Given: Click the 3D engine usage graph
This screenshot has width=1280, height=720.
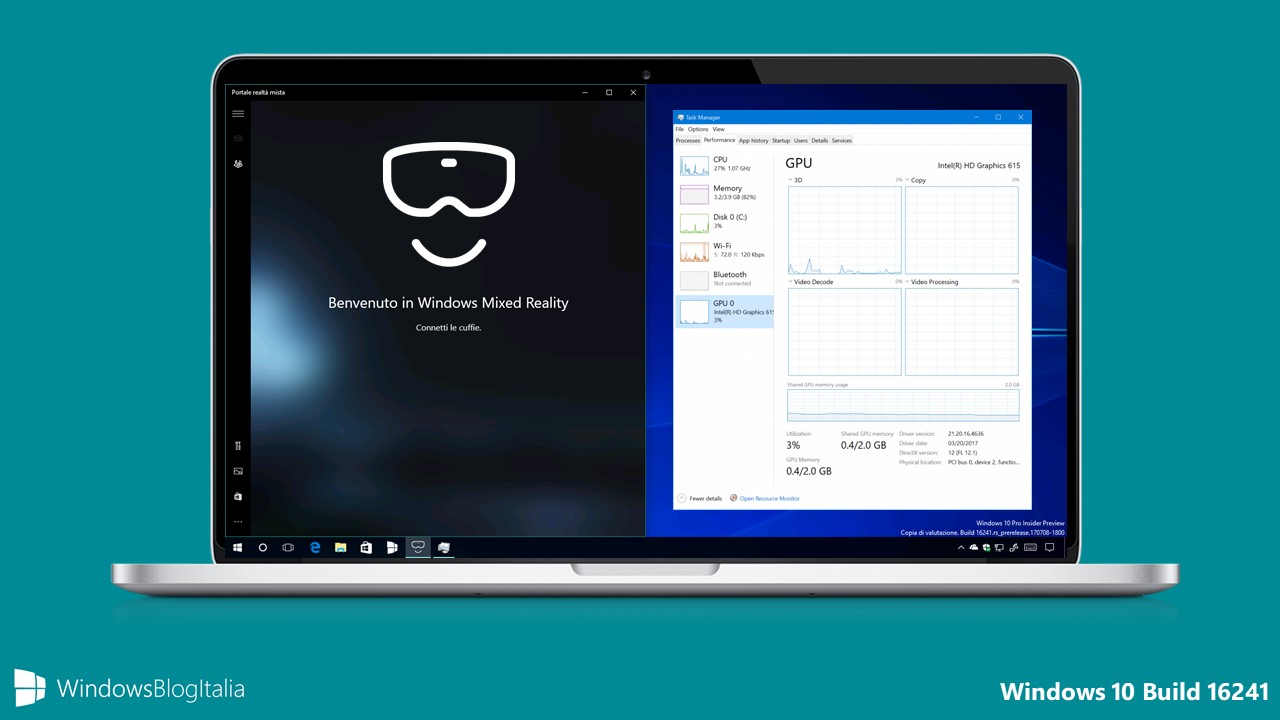Looking at the screenshot, I should (844, 230).
